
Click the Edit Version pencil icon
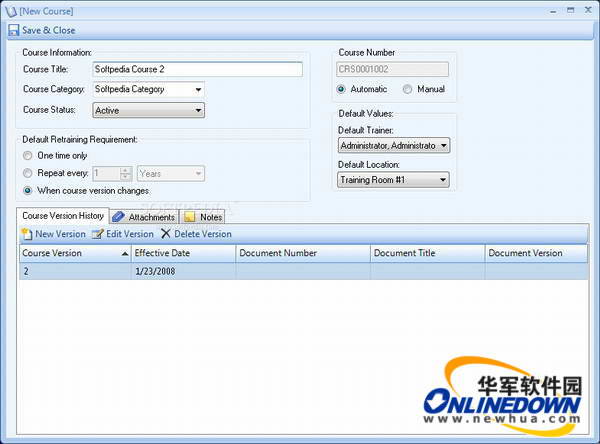click(x=98, y=233)
